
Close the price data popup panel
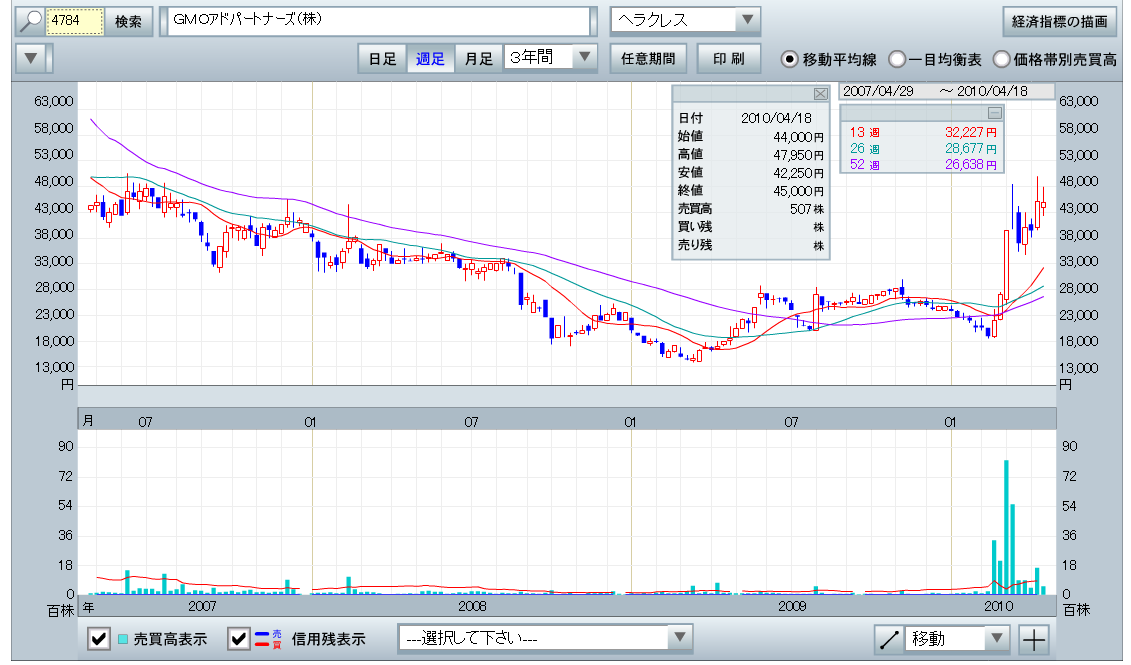point(821,94)
